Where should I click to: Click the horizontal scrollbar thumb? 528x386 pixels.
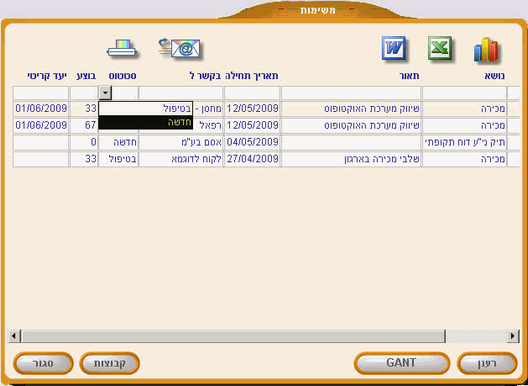233,336
